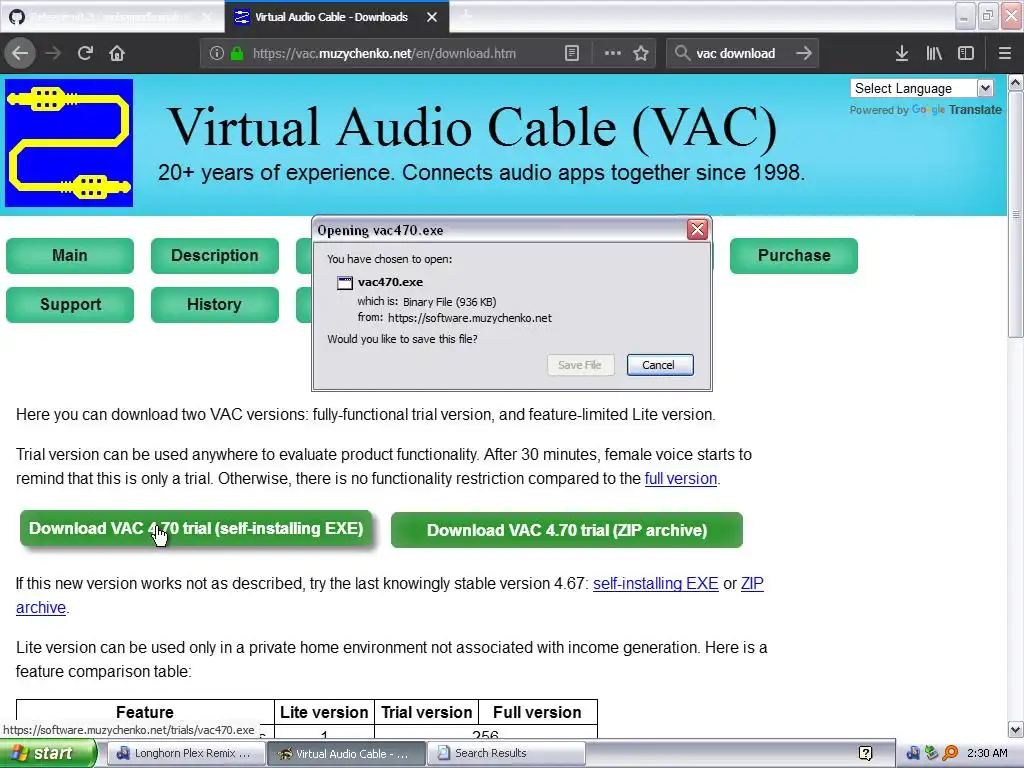1024x768 pixels.
Task: Click the 2:30 AM system clock
Action: [987, 754]
